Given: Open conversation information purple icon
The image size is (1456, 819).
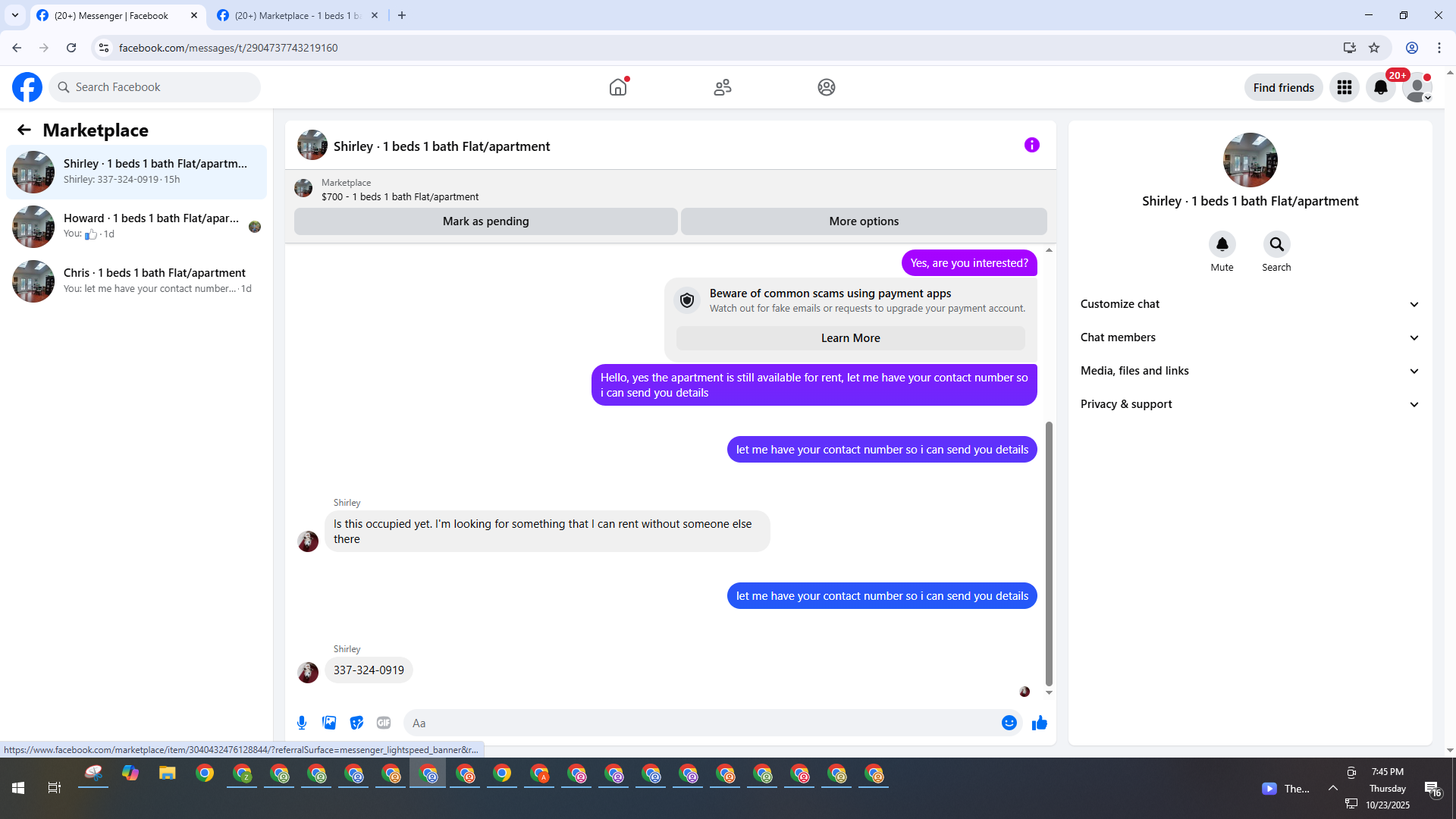Looking at the screenshot, I should tap(1031, 145).
